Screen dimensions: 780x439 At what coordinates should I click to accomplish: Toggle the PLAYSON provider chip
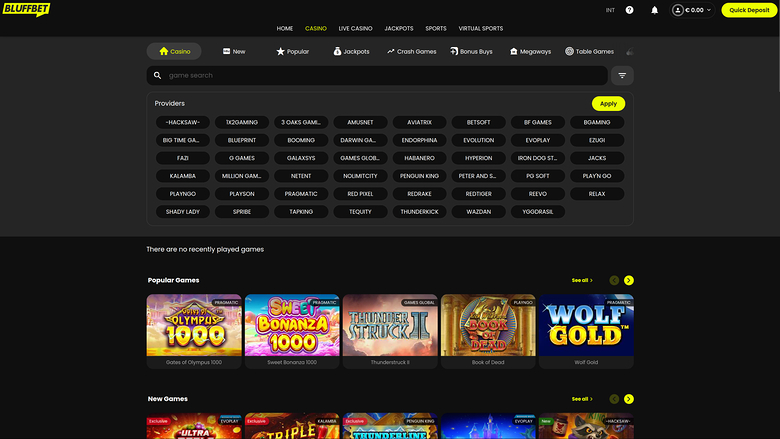pyautogui.click(x=242, y=194)
